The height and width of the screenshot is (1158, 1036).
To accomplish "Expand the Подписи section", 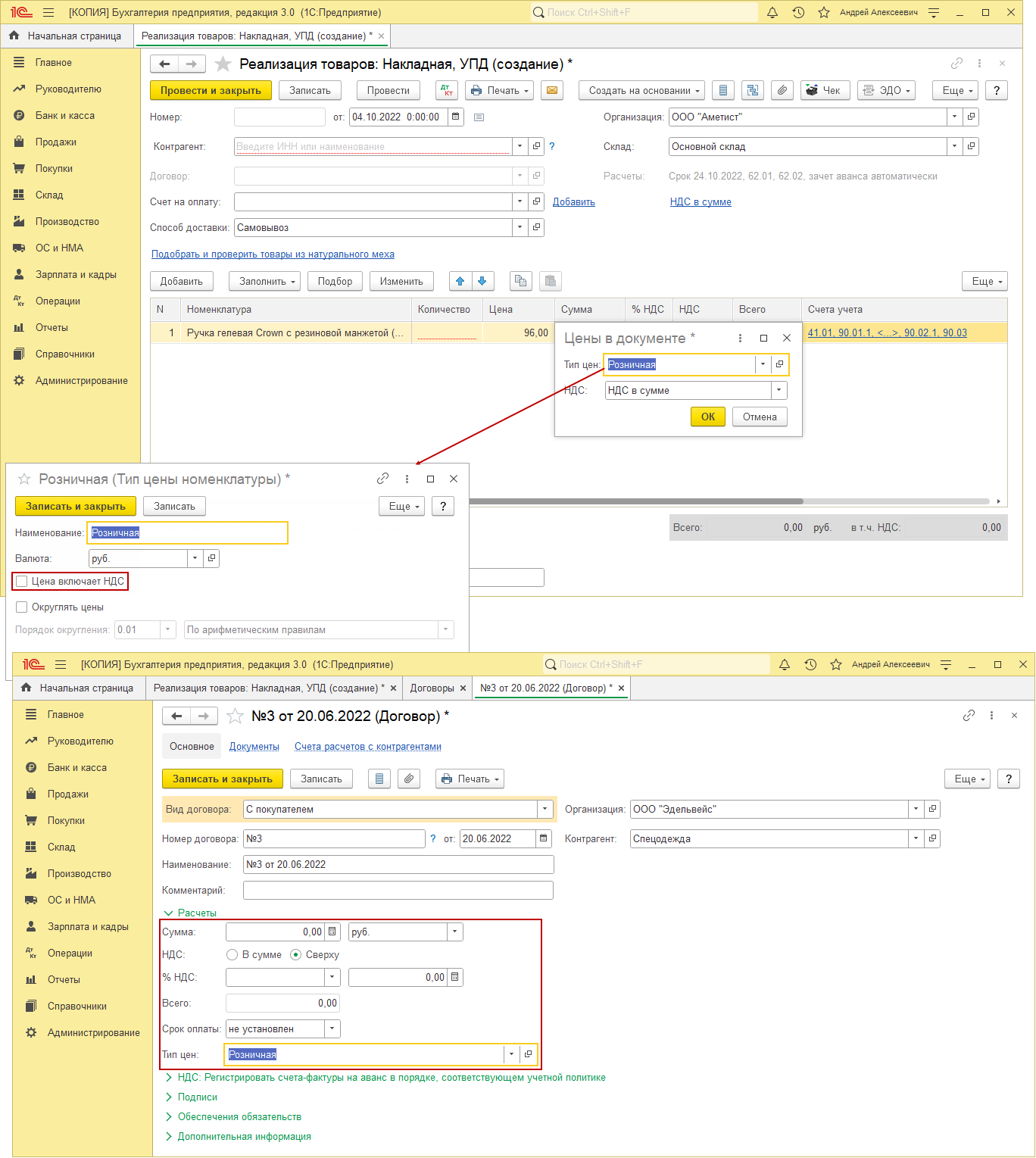I will coord(191,1097).
